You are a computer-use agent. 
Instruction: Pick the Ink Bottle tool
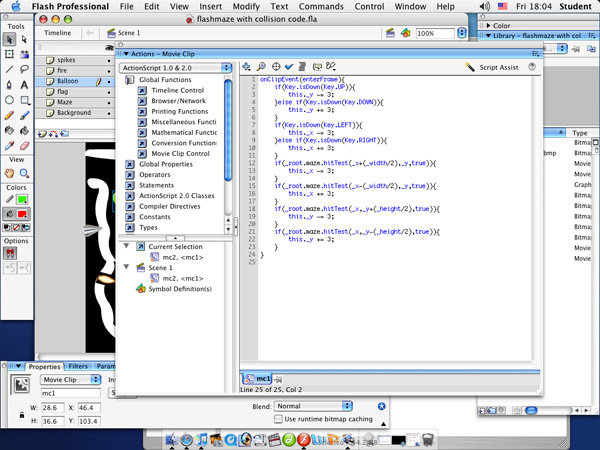(9, 130)
